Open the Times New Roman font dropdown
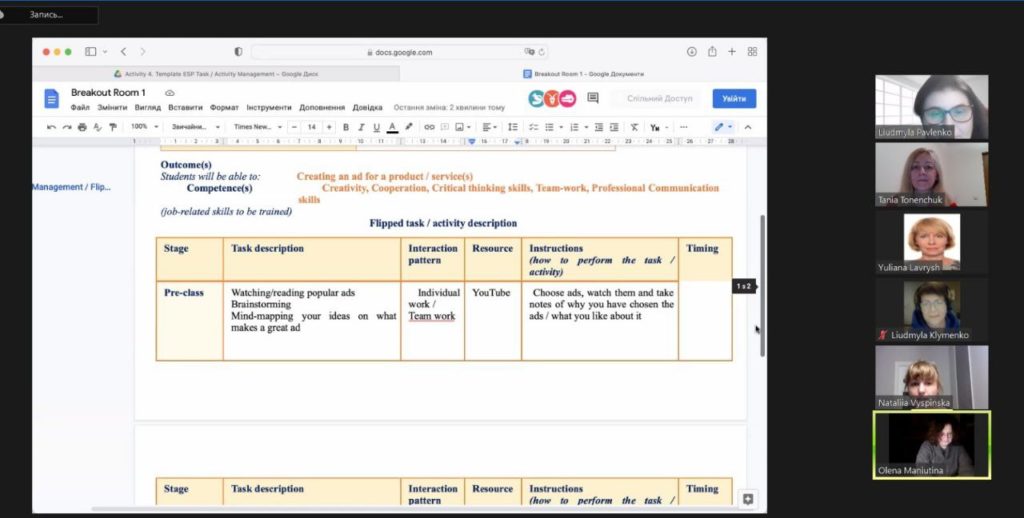Image resolution: width=1024 pixels, height=518 pixels. tap(258, 127)
